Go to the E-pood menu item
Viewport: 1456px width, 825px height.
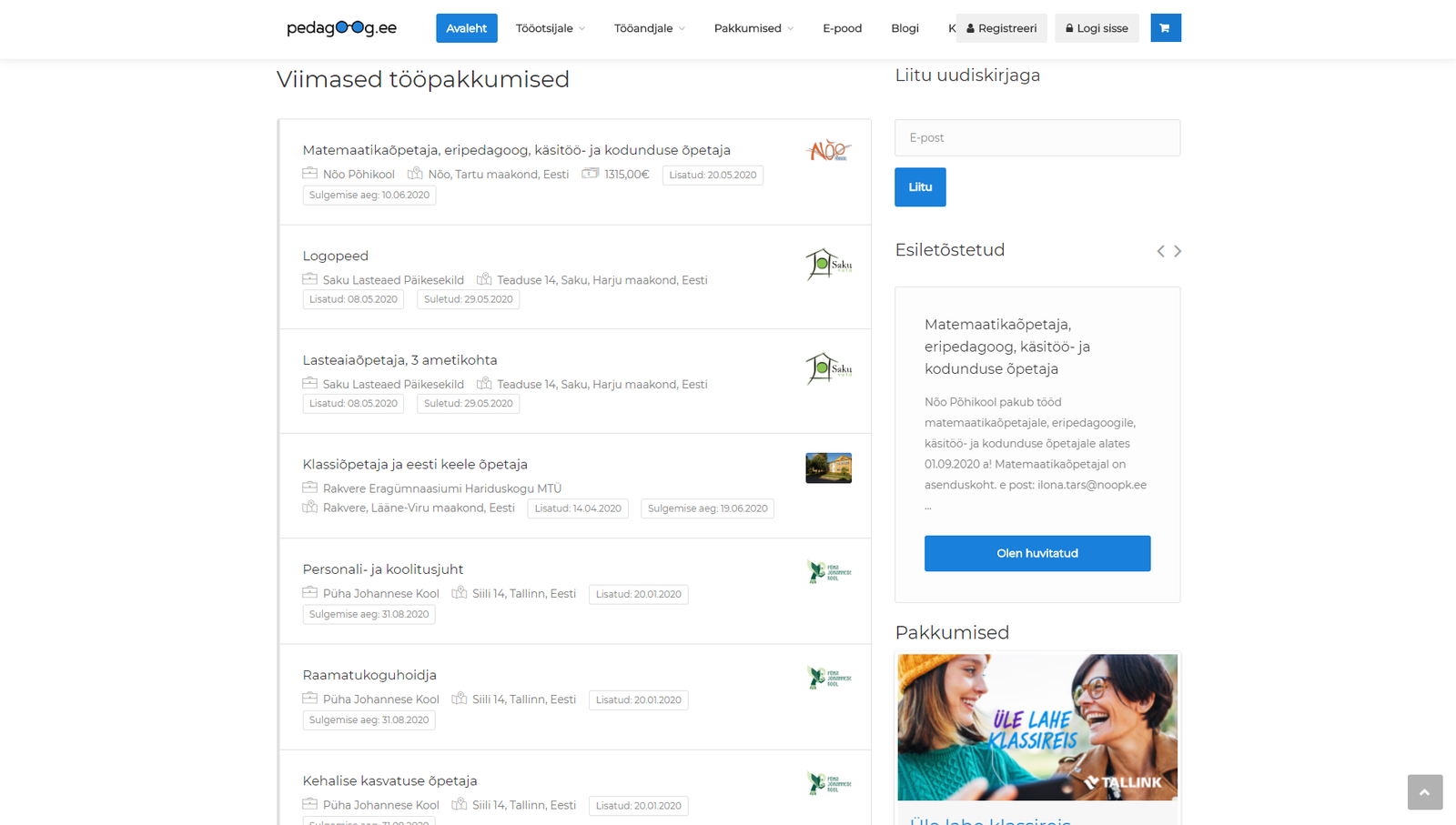pos(842,28)
